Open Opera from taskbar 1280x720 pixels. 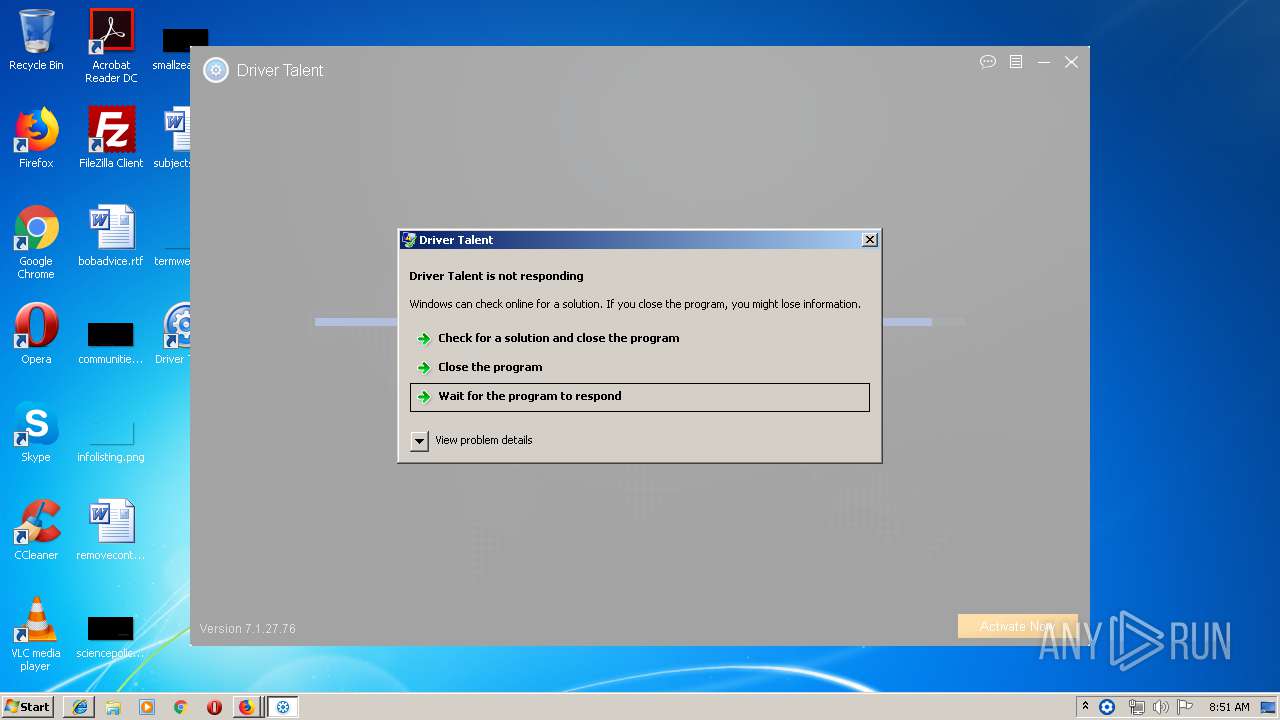(214, 707)
